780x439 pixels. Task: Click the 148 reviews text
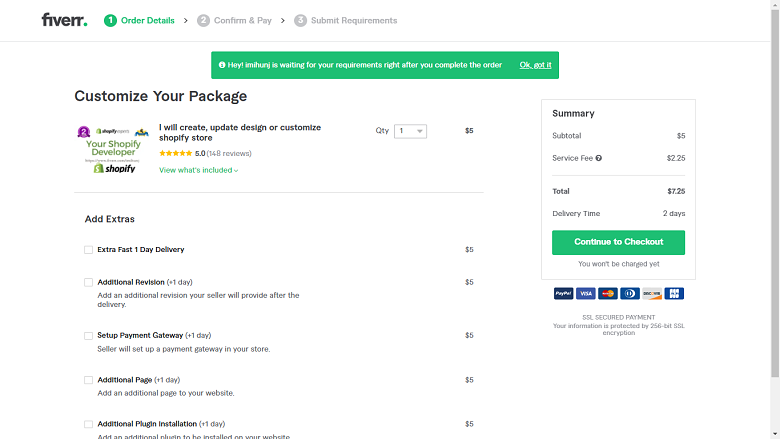pyautogui.click(x=229, y=153)
